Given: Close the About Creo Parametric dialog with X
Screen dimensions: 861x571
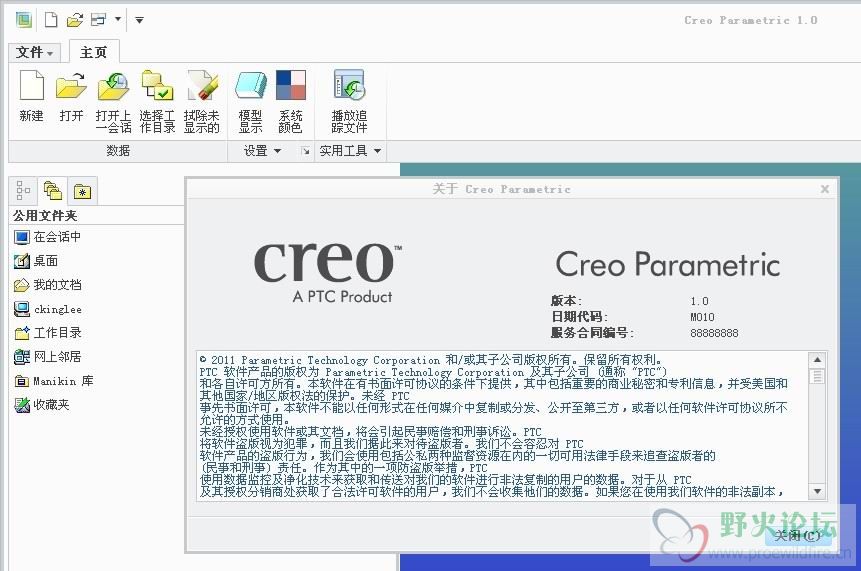Looking at the screenshot, I should 825,189.
